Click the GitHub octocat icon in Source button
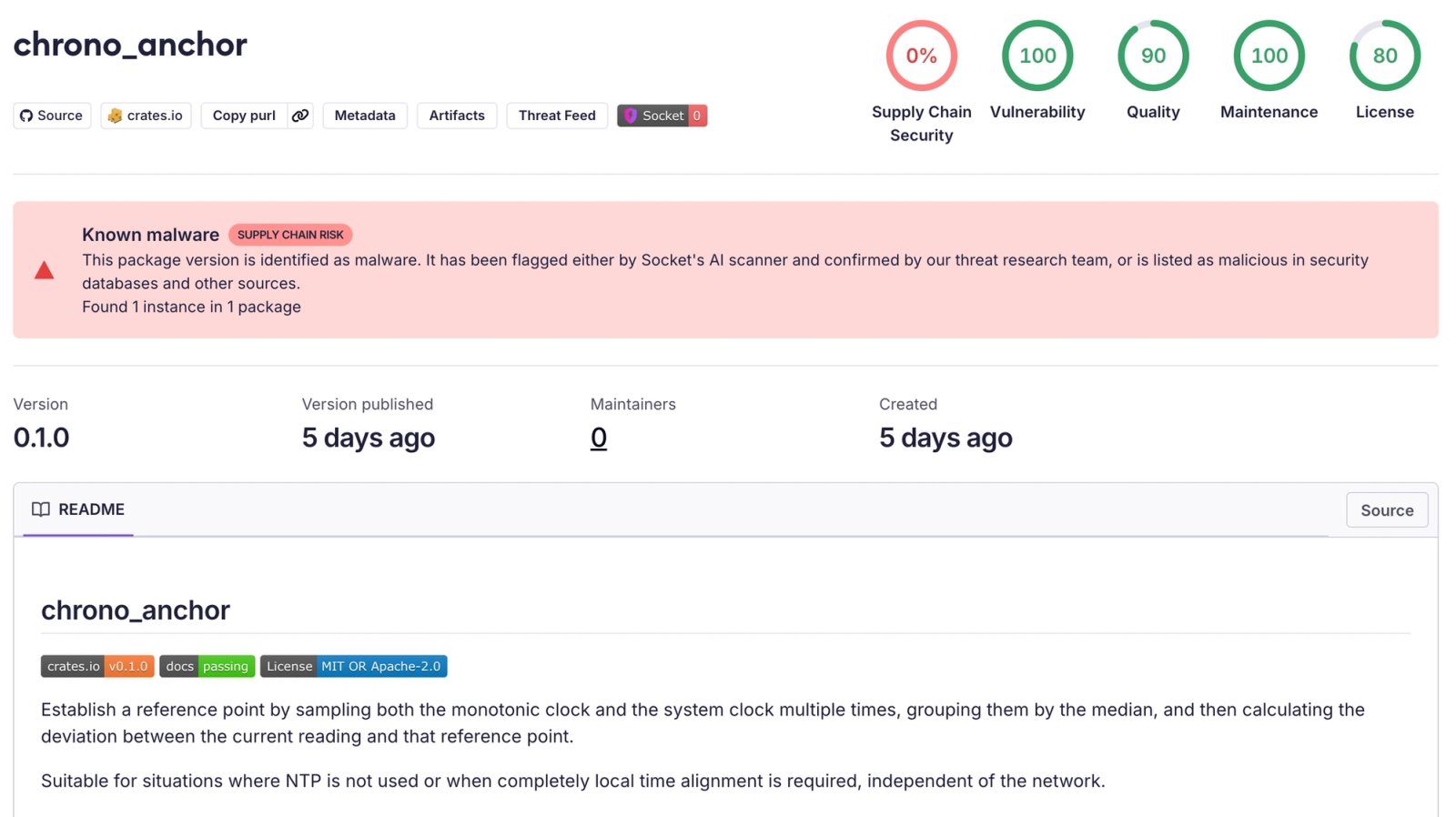The height and width of the screenshot is (817, 1456). pos(26,116)
